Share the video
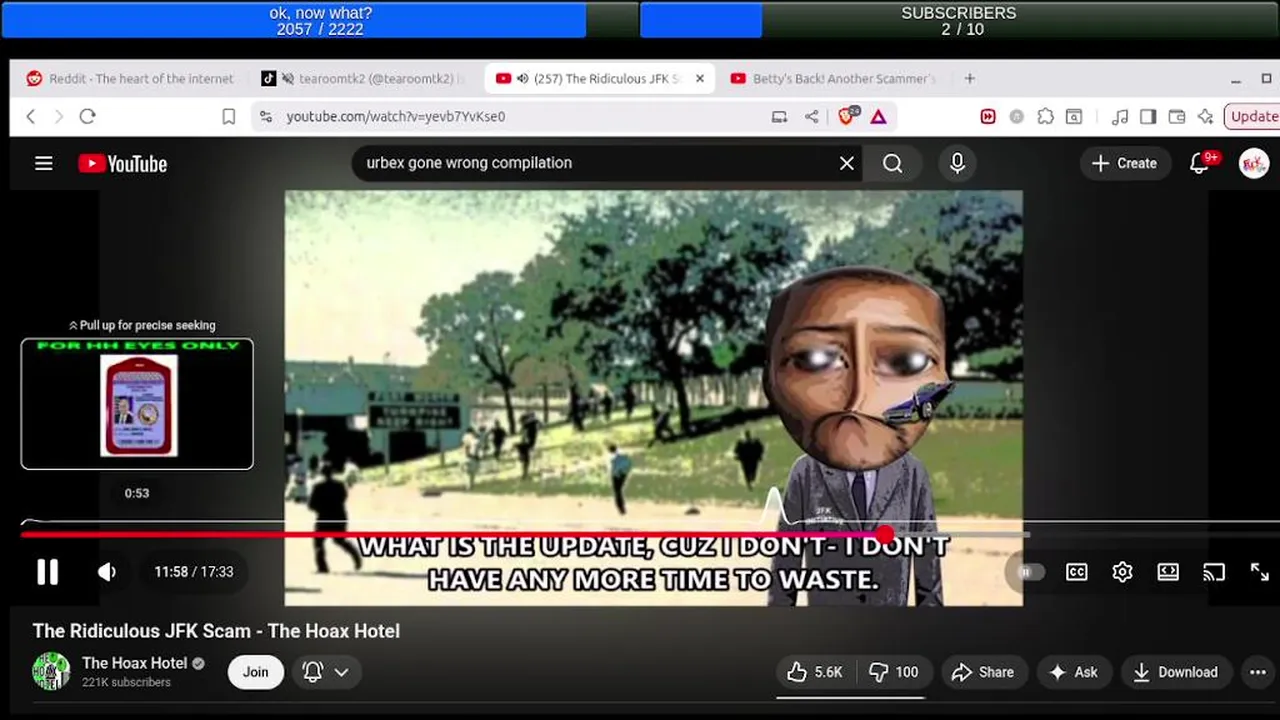 (982, 672)
